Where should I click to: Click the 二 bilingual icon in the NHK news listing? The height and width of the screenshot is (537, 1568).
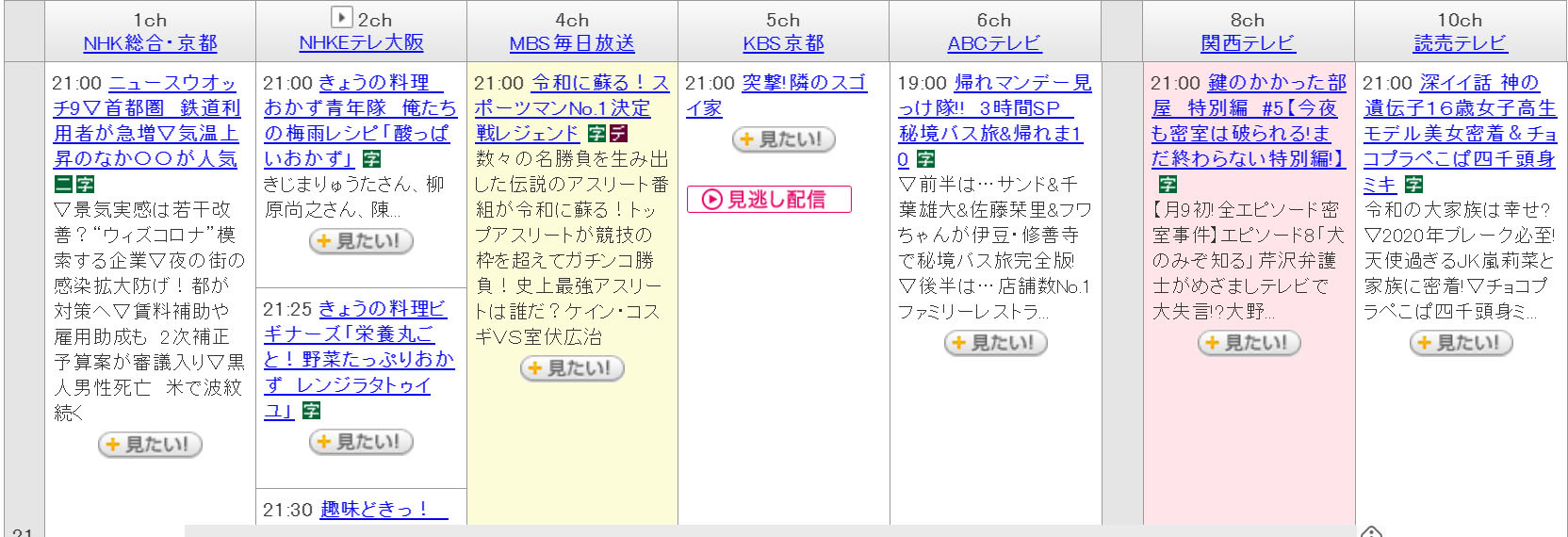coord(62,185)
